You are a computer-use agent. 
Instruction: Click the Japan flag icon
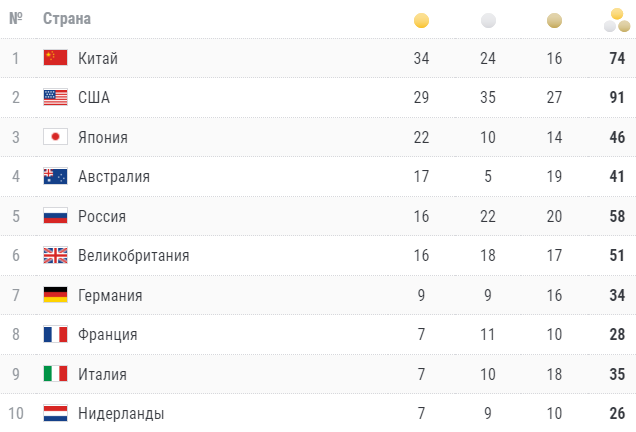tap(55, 137)
